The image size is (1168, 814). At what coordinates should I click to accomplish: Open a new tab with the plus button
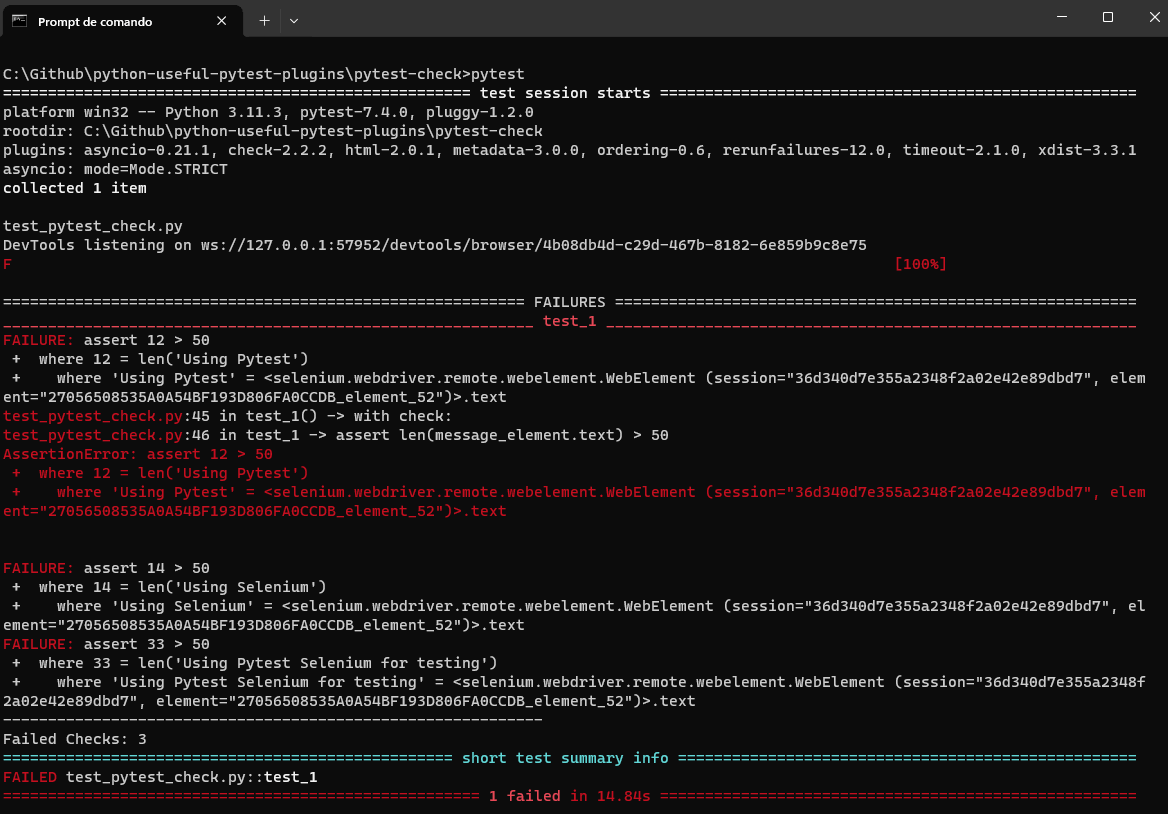[264, 20]
